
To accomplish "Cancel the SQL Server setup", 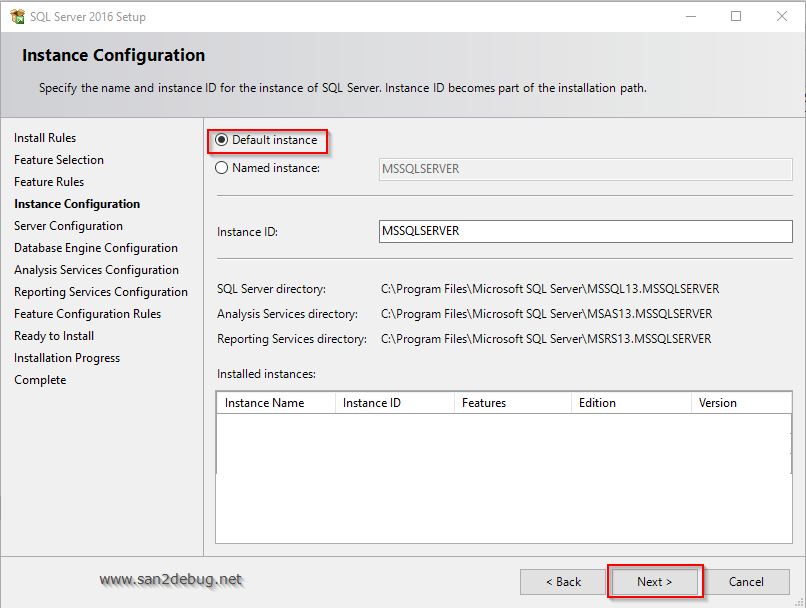I will point(746,582).
